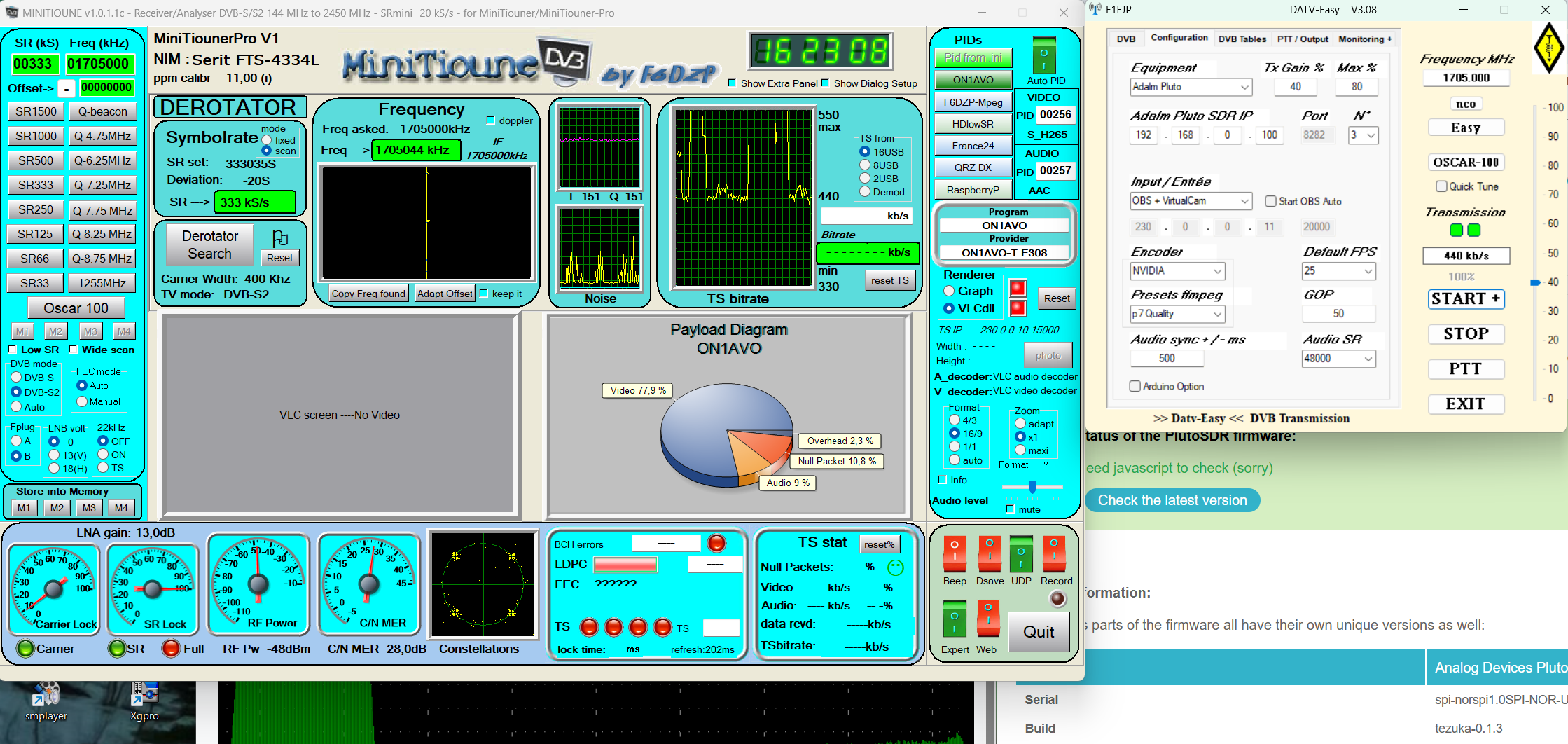The image size is (1568, 744).
Task: Enable the Show Extra Panel checkbox
Action: pyautogui.click(x=732, y=83)
